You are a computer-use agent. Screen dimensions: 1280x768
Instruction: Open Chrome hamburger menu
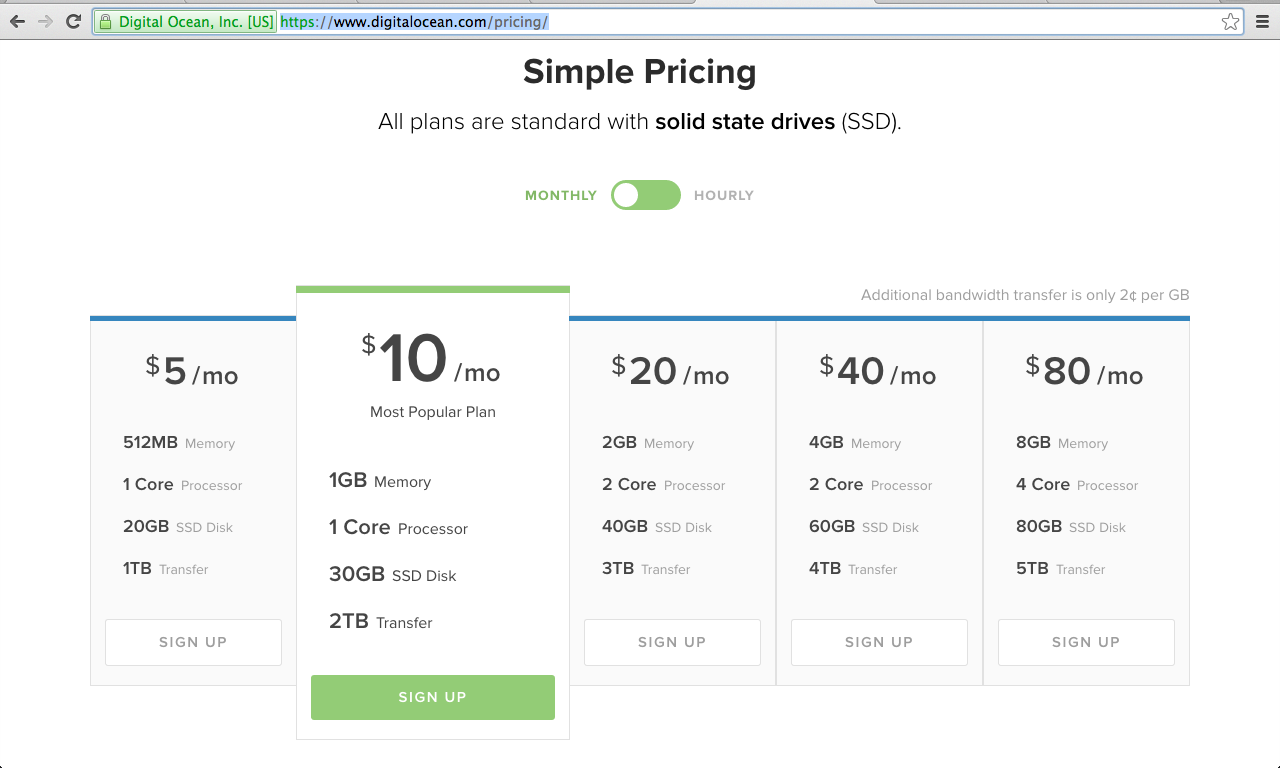point(1262,21)
